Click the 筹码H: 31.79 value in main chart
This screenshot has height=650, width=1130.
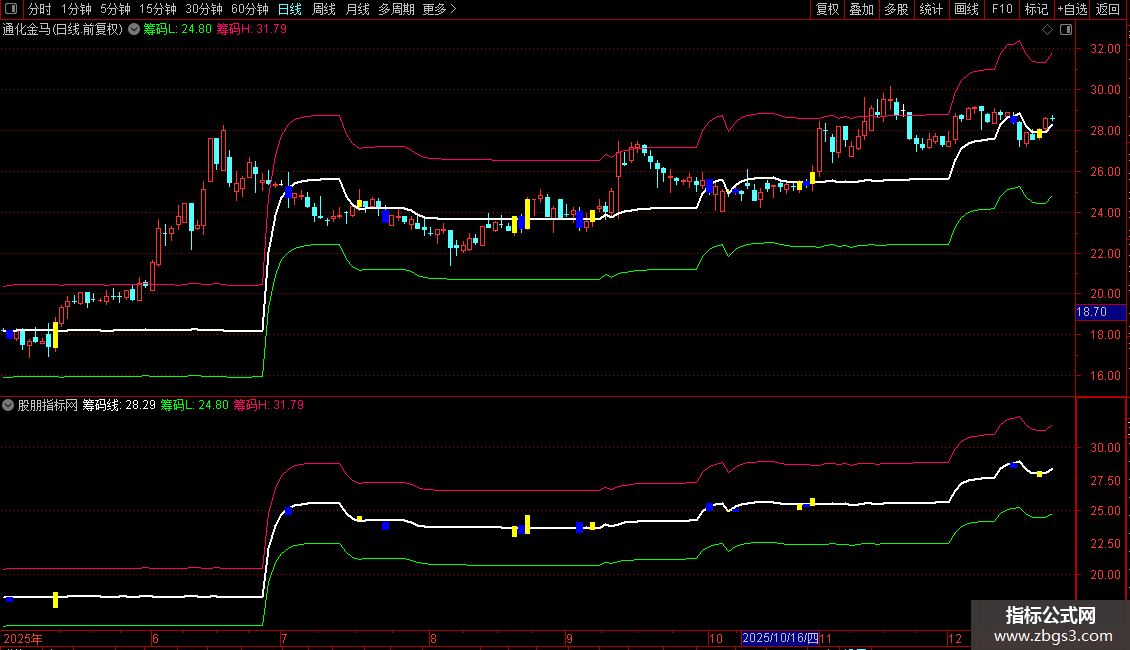252,29
